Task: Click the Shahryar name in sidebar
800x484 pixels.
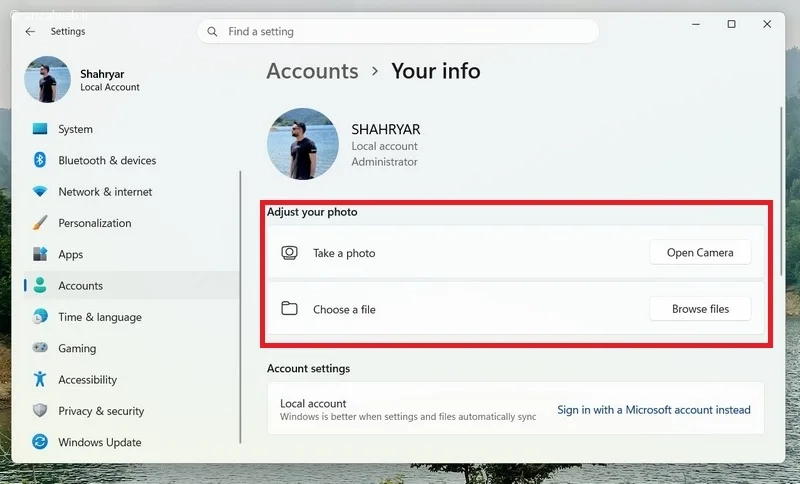Action: (x=102, y=74)
